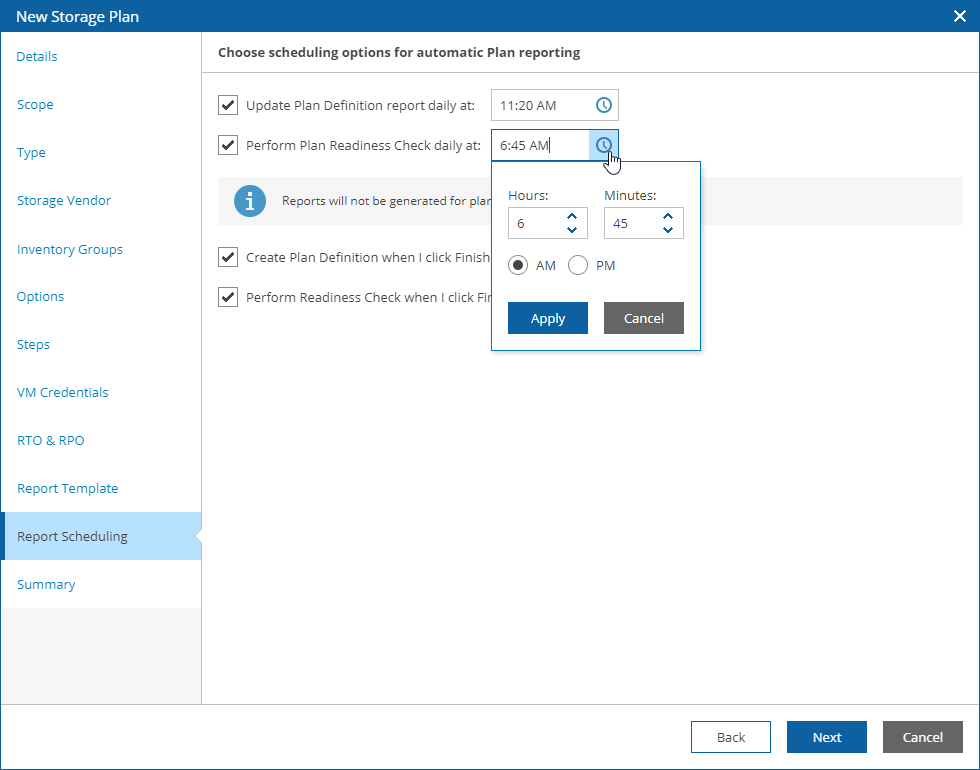Close the New Storage Plan dialog

click(x=960, y=15)
